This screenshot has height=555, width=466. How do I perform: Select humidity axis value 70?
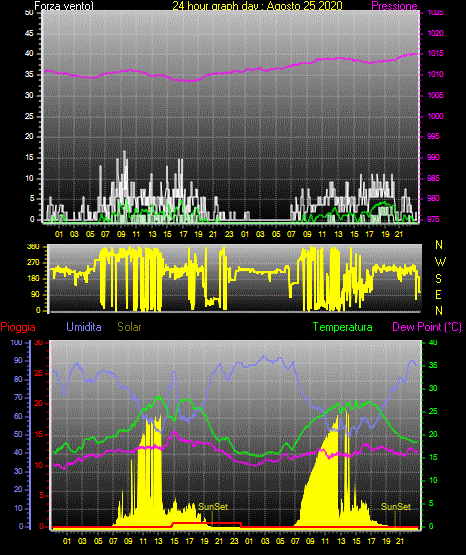pyautogui.click(x=18, y=397)
